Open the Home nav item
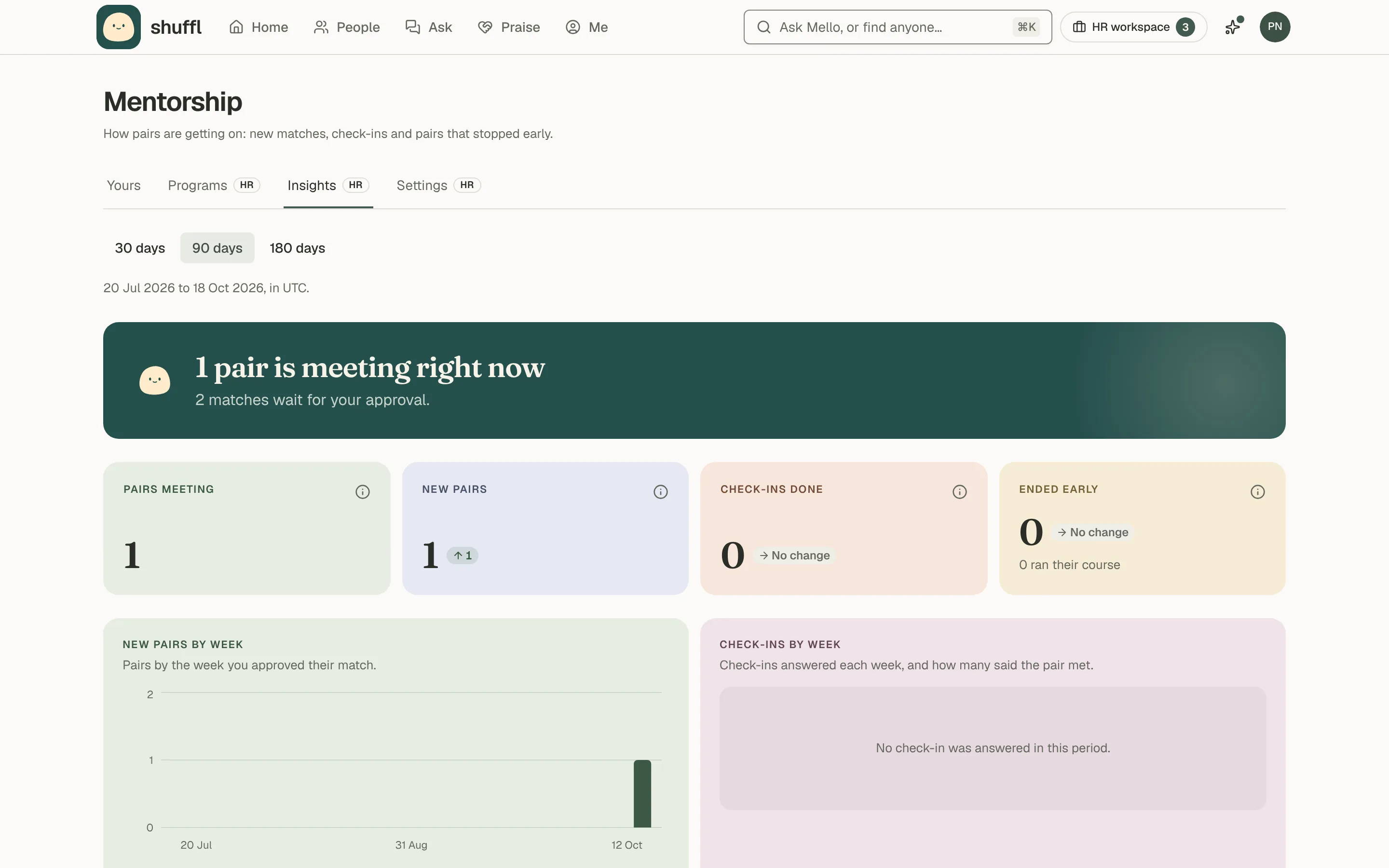The width and height of the screenshot is (1389, 868). pyautogui.click(x=259, y=27)
